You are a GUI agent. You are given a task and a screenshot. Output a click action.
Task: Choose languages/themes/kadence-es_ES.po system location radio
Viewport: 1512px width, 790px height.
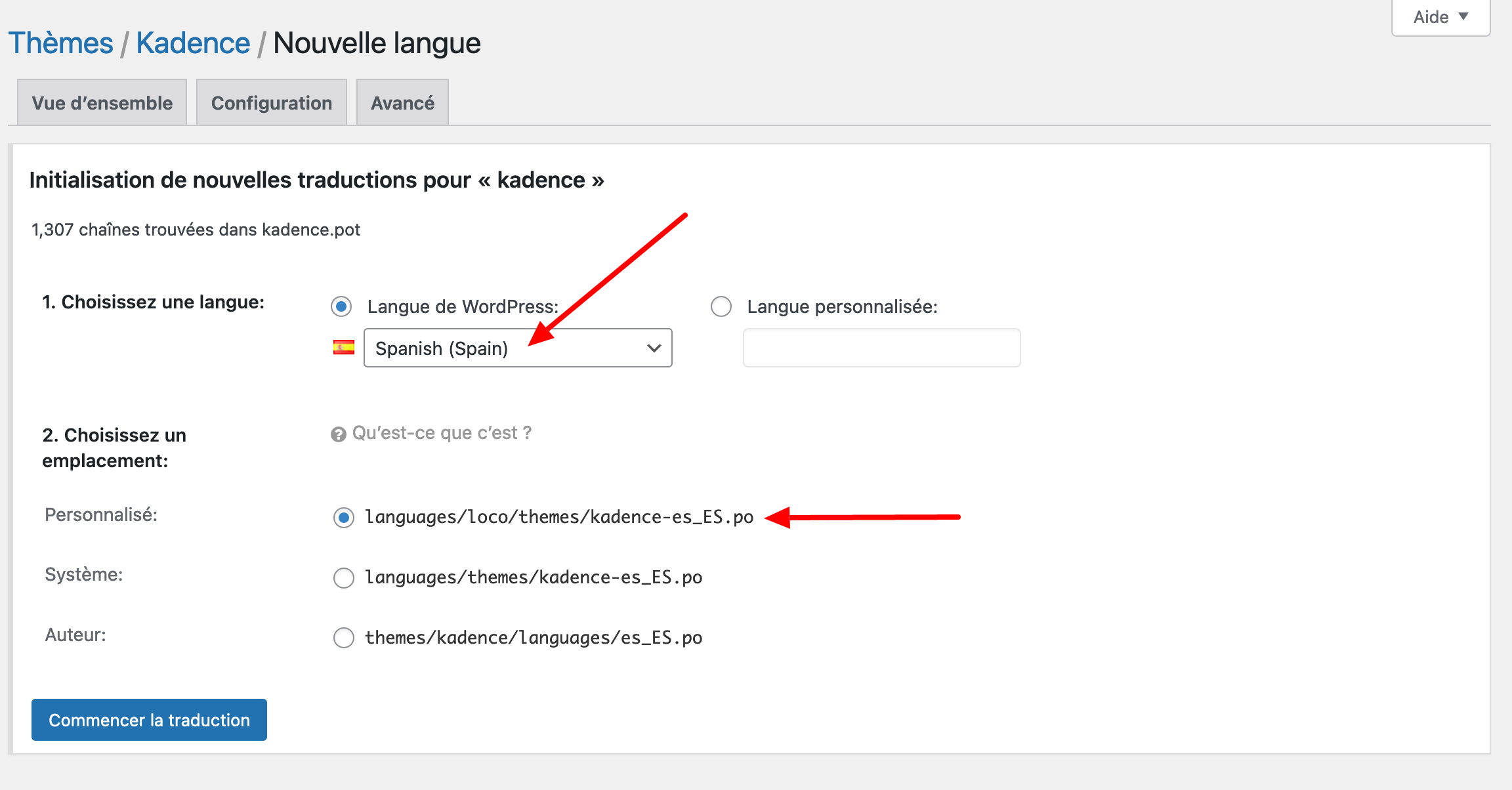[x=344, y=578]
